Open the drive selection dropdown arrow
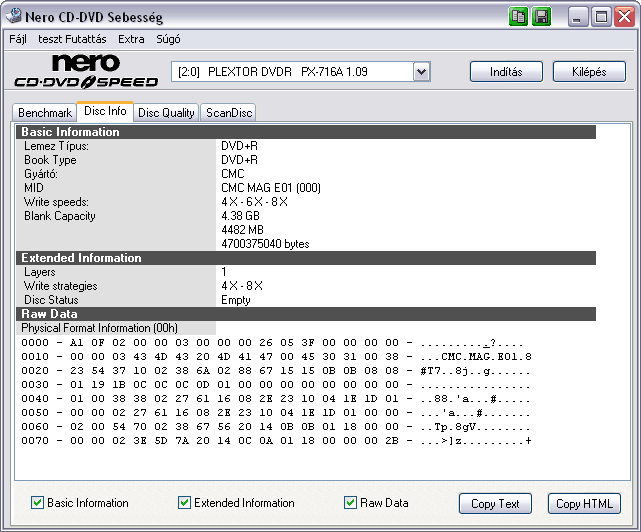 click(x=421, y=72)
